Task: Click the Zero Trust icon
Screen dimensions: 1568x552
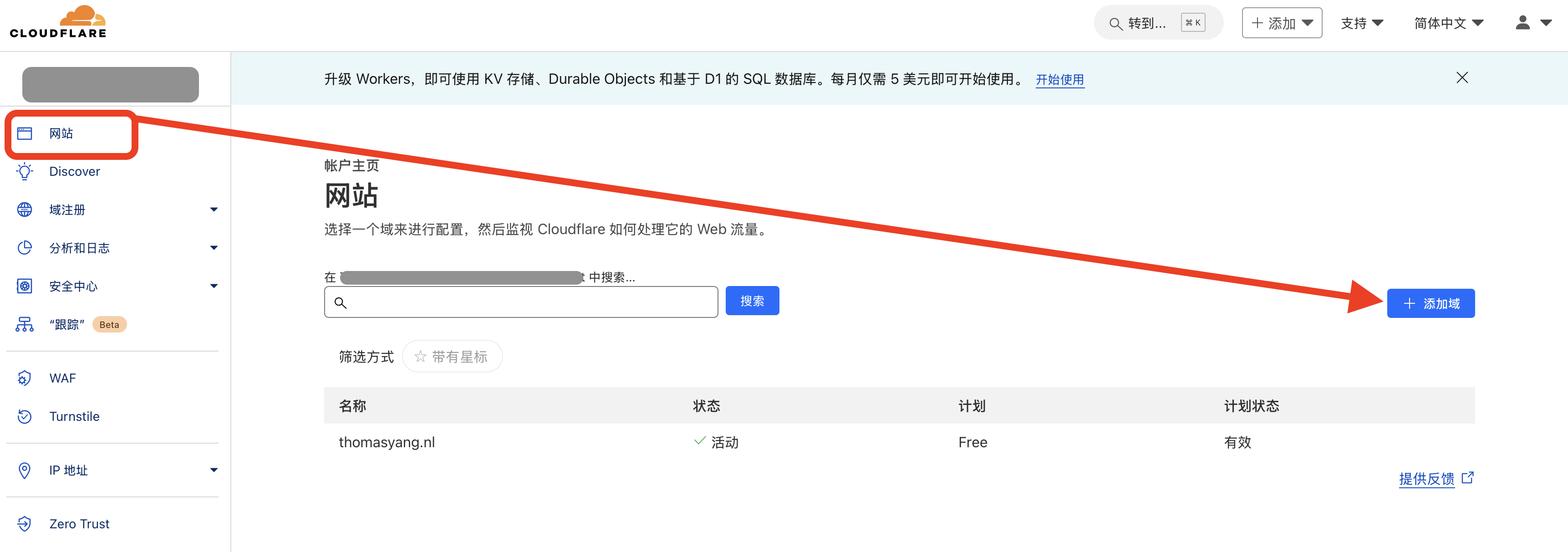Action: click(x=24, y=524)
